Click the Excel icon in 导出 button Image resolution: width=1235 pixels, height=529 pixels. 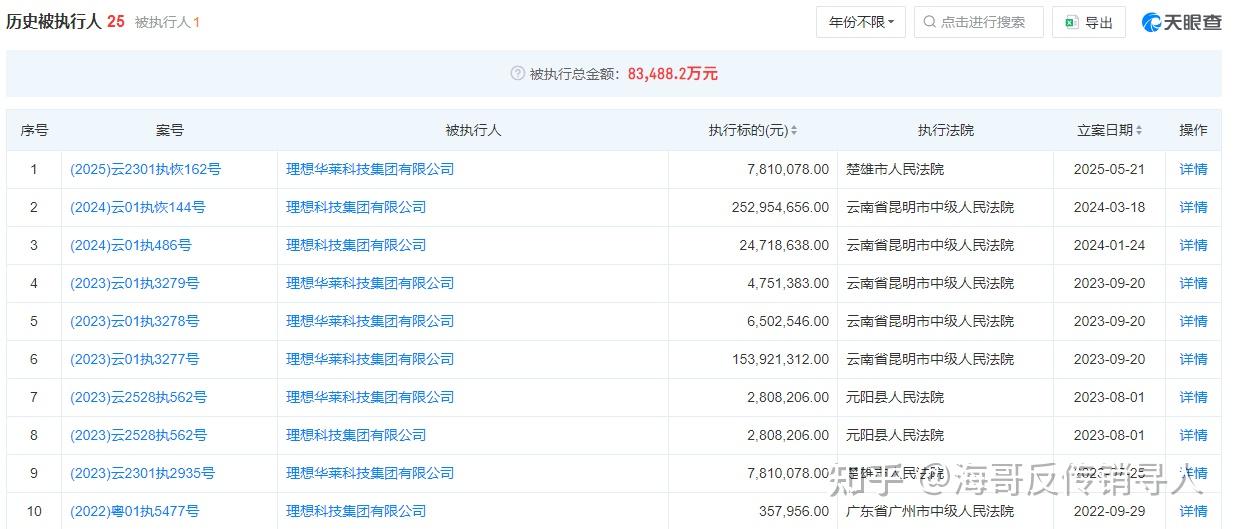pyautogui.click(x=1071, y=22)
